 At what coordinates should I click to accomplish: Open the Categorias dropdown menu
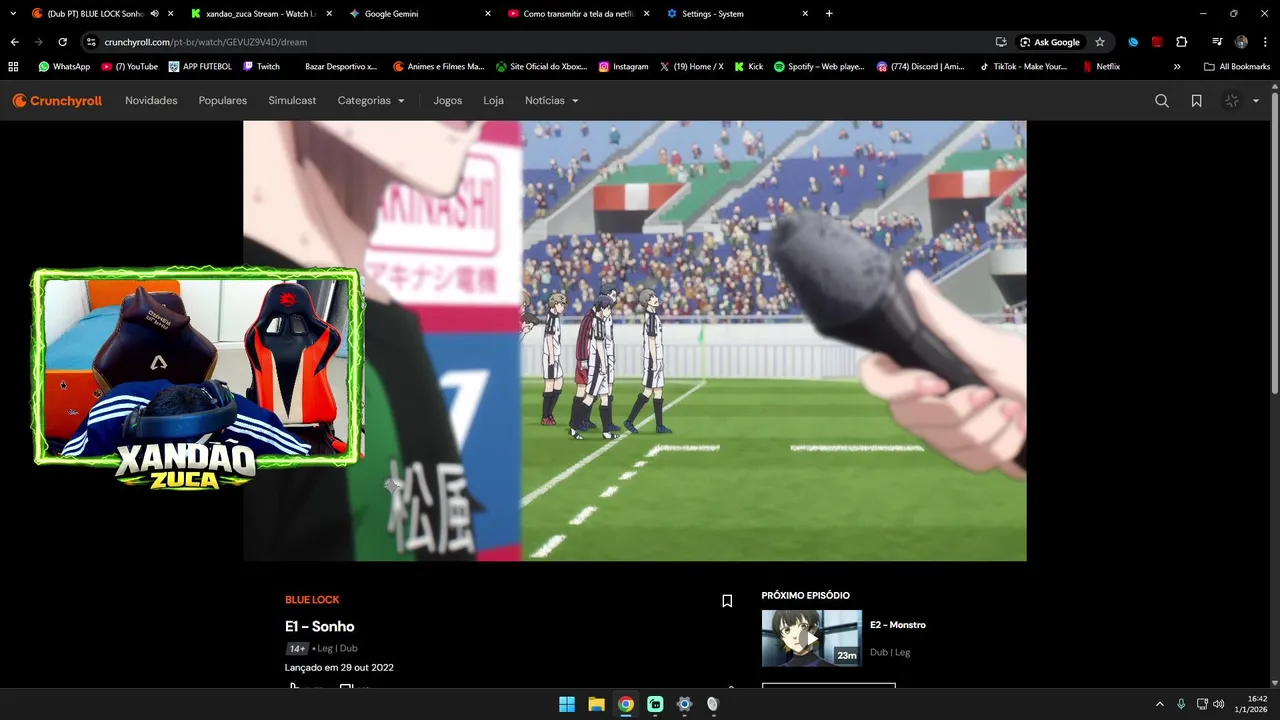click(371, 101)
